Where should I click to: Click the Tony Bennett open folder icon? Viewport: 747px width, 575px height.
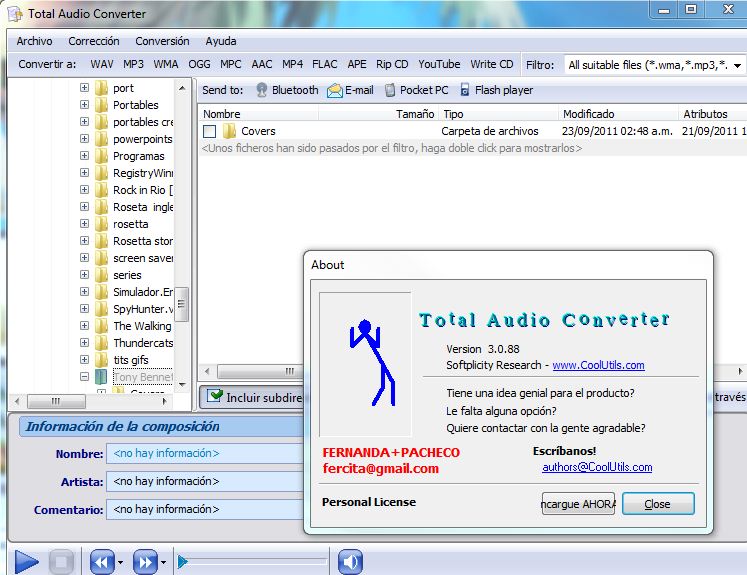tap(101, 377)
